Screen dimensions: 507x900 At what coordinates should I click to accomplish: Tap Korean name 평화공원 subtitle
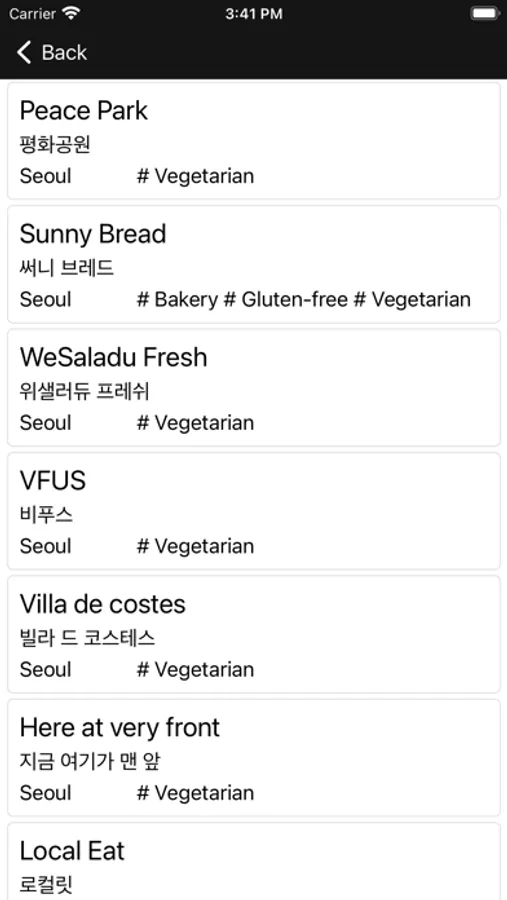(x=55, y=144)
